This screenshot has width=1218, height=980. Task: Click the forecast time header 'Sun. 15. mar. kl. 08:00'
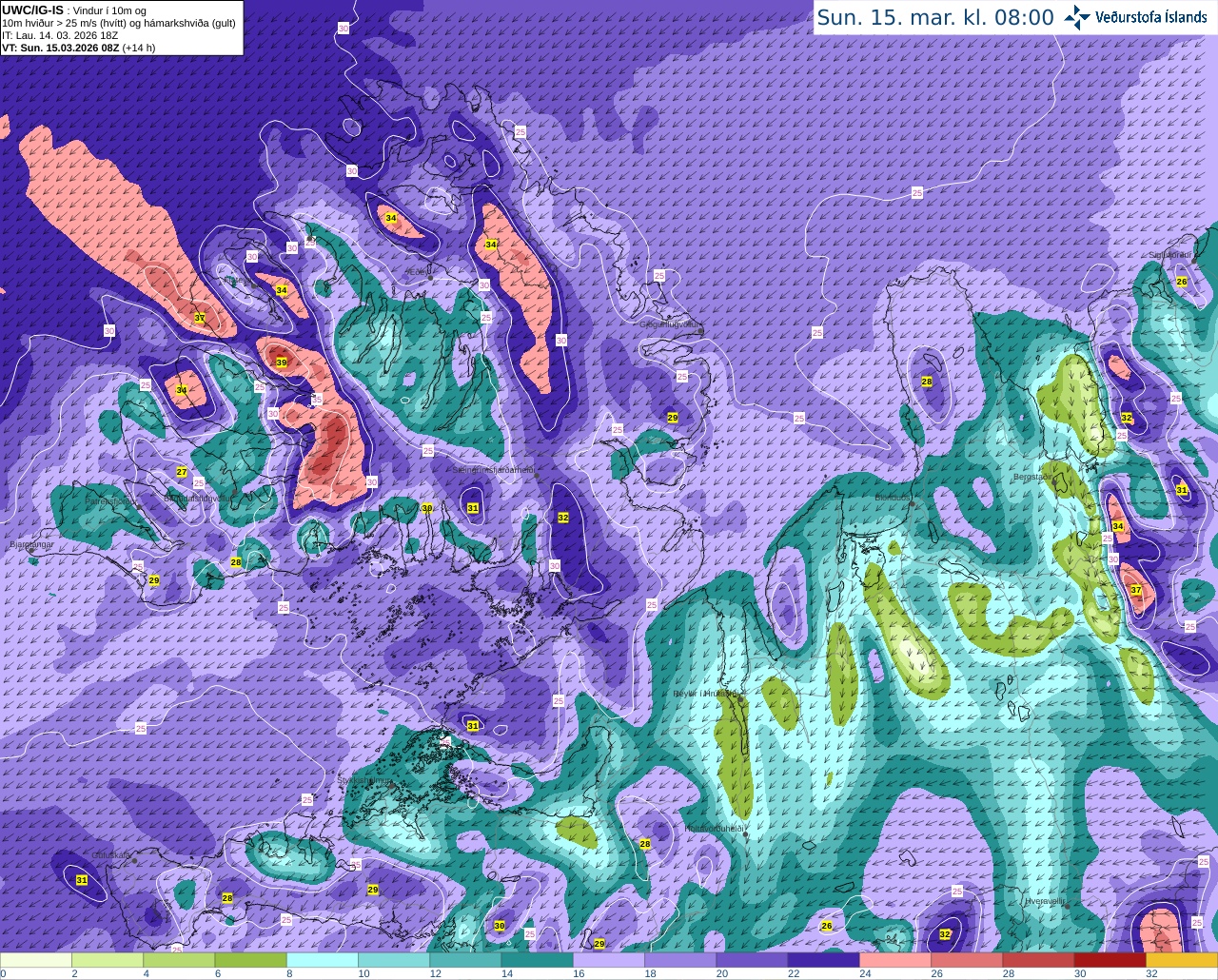[x=935, y=17]
